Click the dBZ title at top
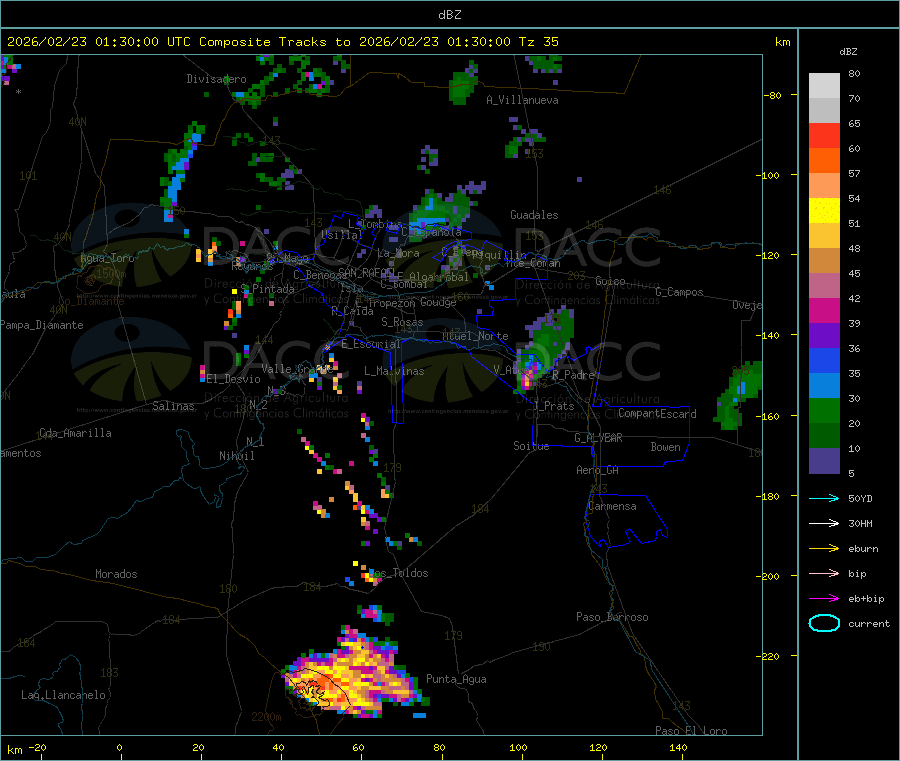 tap(449, 15)
